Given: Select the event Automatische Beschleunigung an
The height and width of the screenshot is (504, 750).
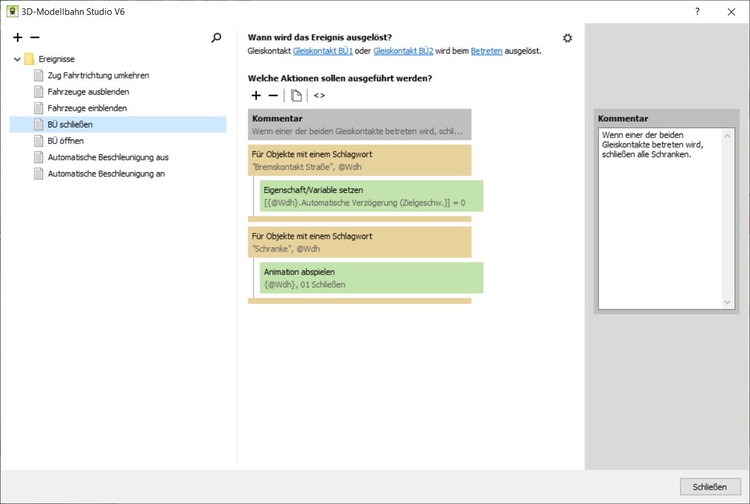Looking at the screenshot, I should tap(106, 174).
